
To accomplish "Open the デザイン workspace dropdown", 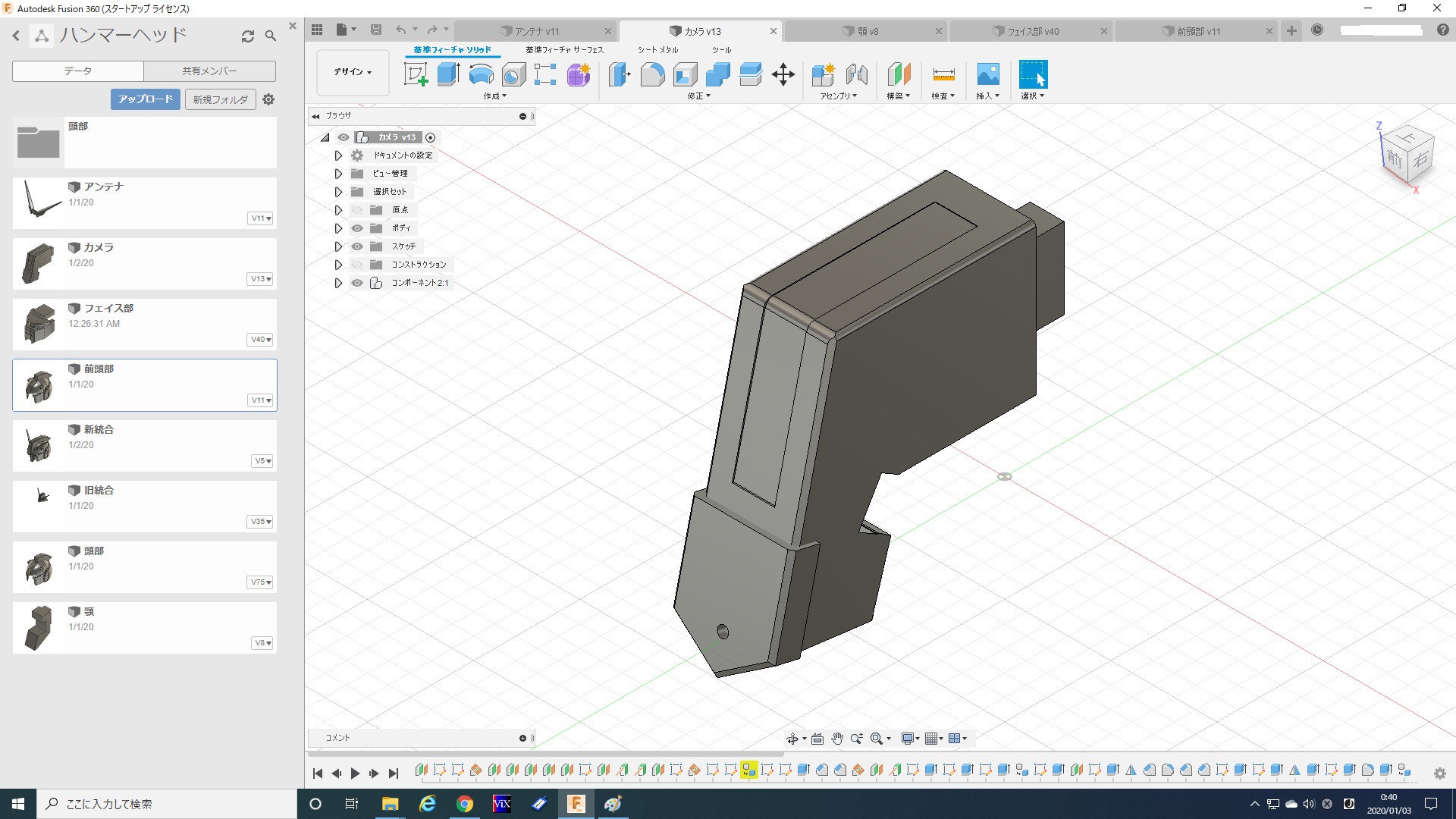I will coord(353,72).
